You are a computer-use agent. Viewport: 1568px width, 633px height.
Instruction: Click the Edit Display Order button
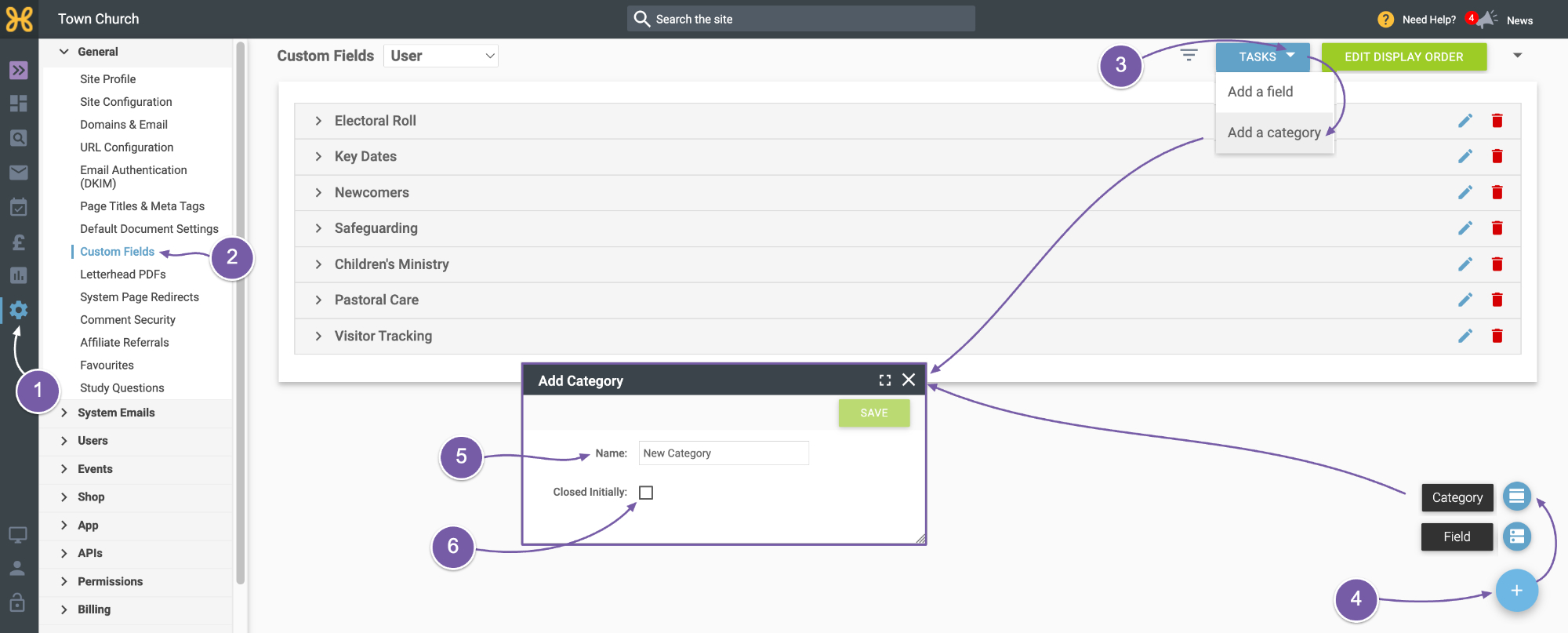coord(1404,56)
